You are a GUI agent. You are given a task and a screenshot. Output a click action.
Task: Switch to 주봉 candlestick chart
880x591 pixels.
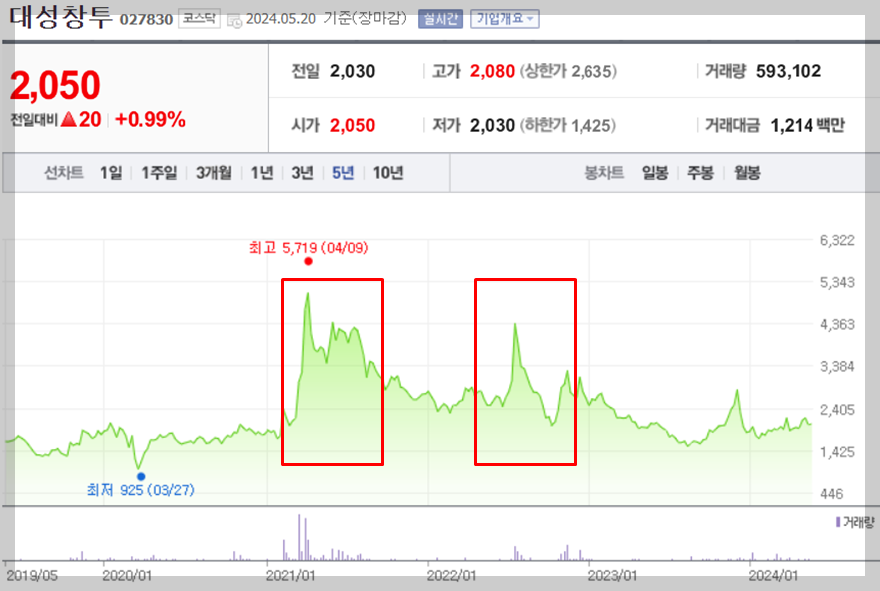(700, 173)
